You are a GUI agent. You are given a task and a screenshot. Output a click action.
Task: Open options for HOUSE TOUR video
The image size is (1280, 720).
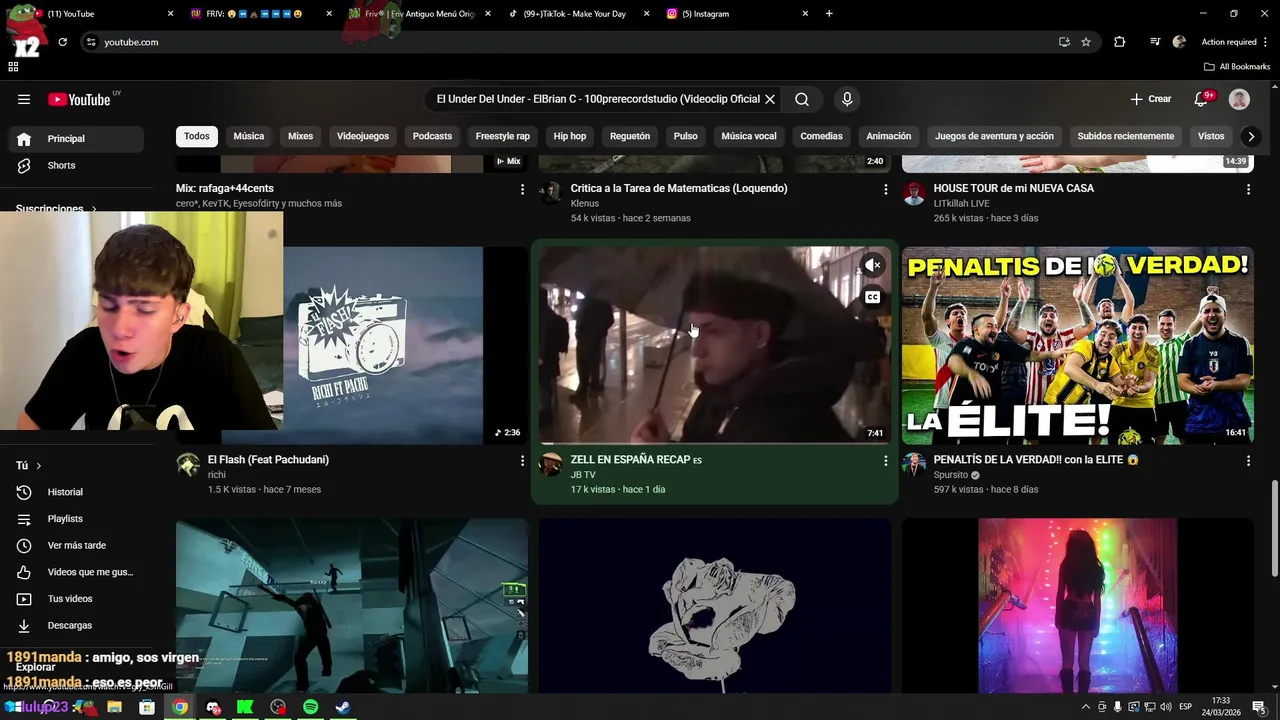[1248, 189]
